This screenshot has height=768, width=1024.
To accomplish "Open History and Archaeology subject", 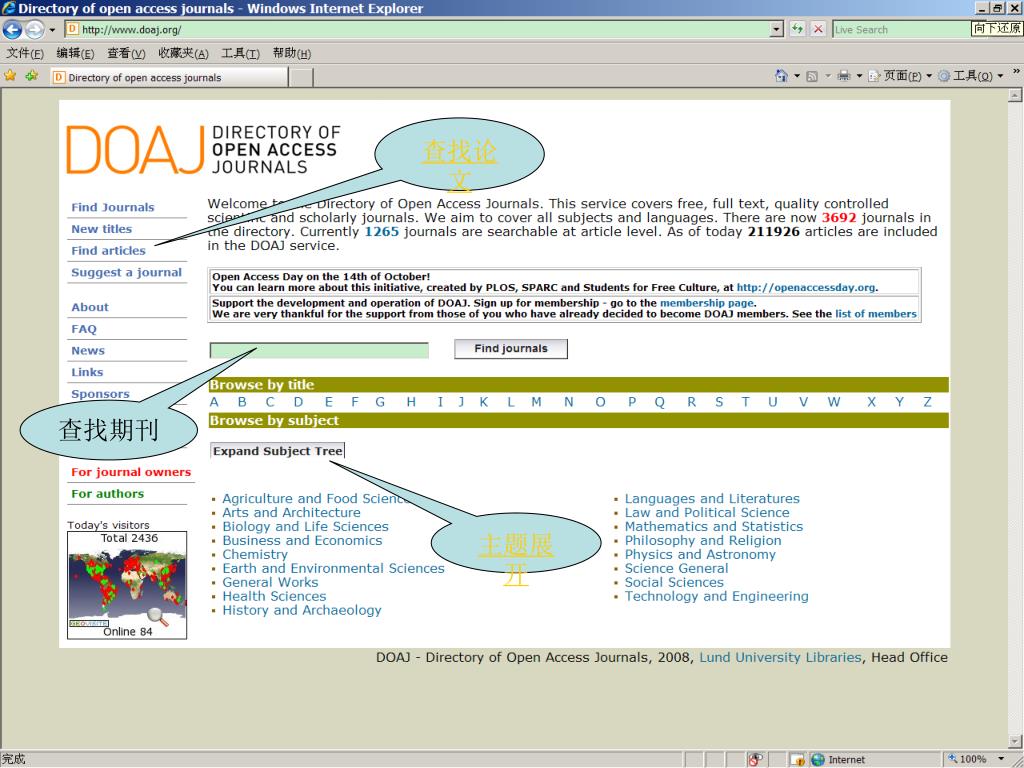I will point(302,610).
